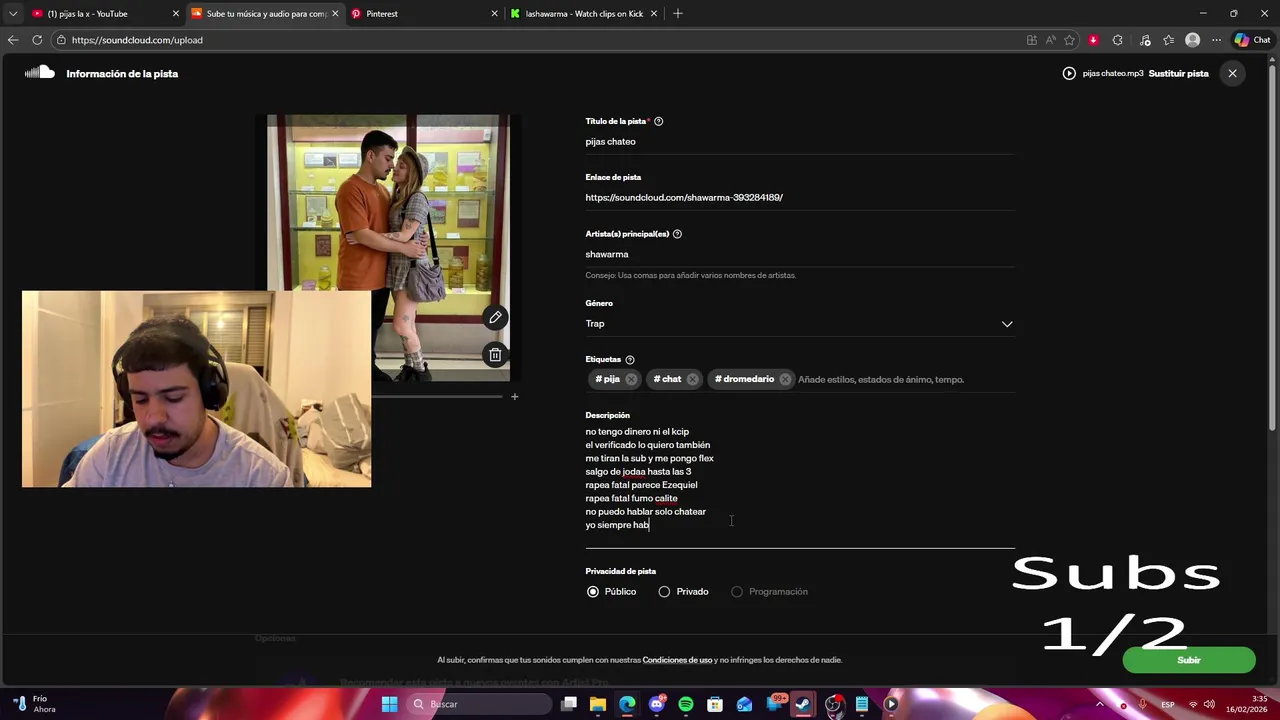Click the Artista principal field with shawarma

(x=799, y=254)
